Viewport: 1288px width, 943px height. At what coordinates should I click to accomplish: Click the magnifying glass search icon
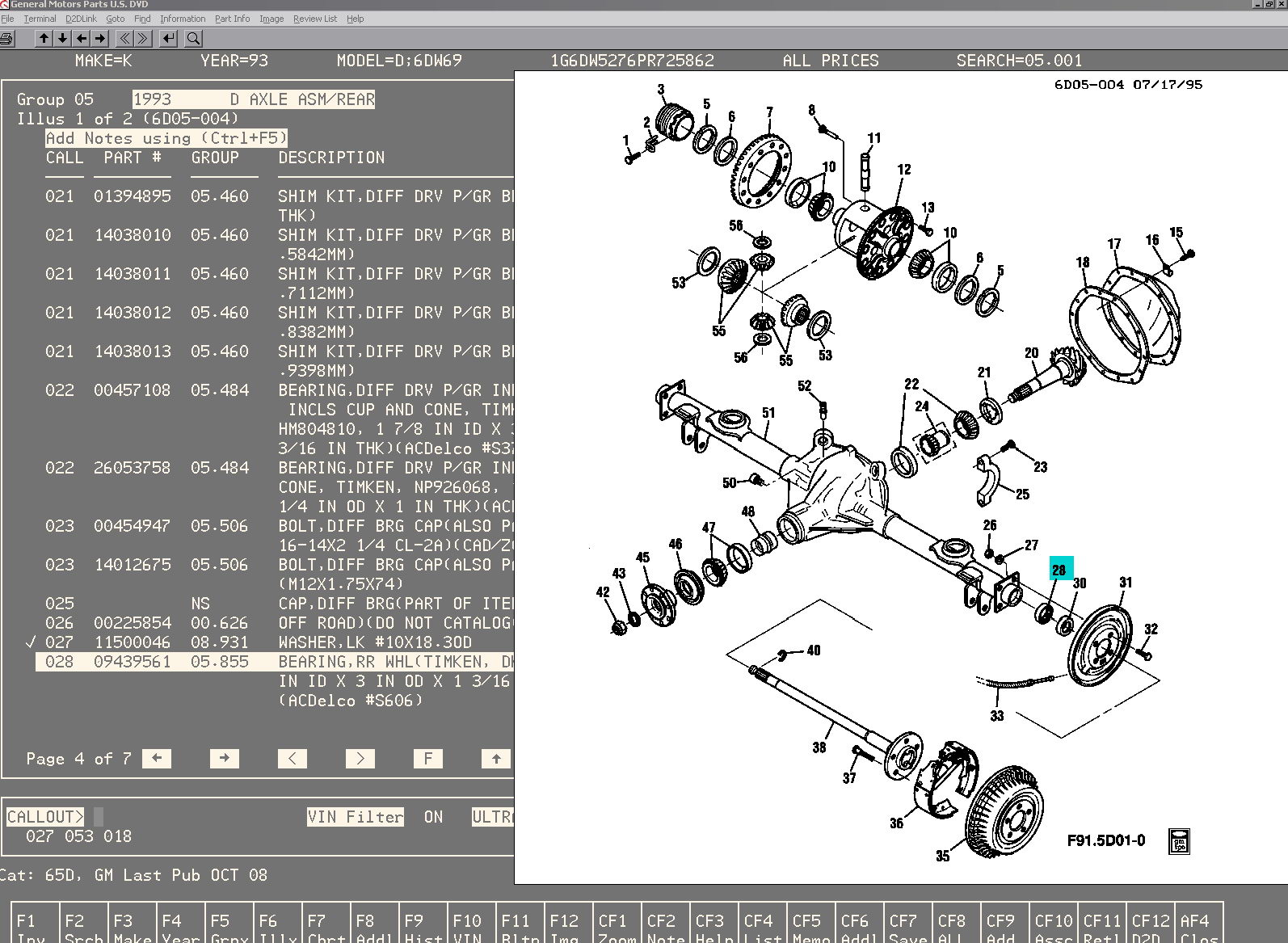tap(193, 38)
